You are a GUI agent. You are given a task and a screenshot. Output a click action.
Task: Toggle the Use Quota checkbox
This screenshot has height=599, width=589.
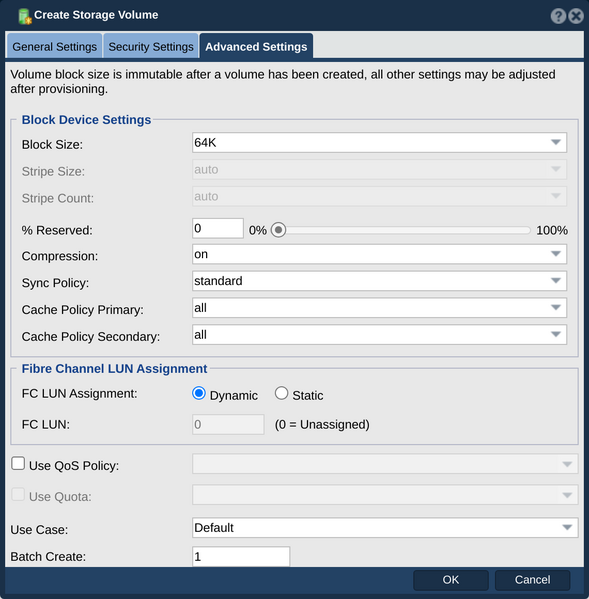(x=18, y=494)
